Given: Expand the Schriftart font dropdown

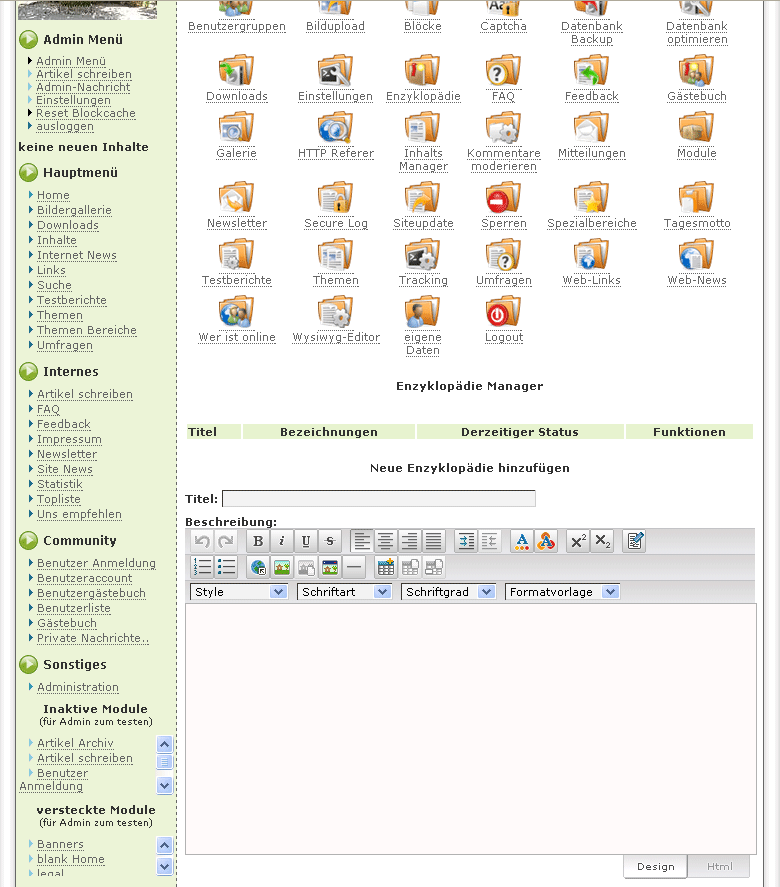Looking at the screenshot, I should click(x=344, y=592).
